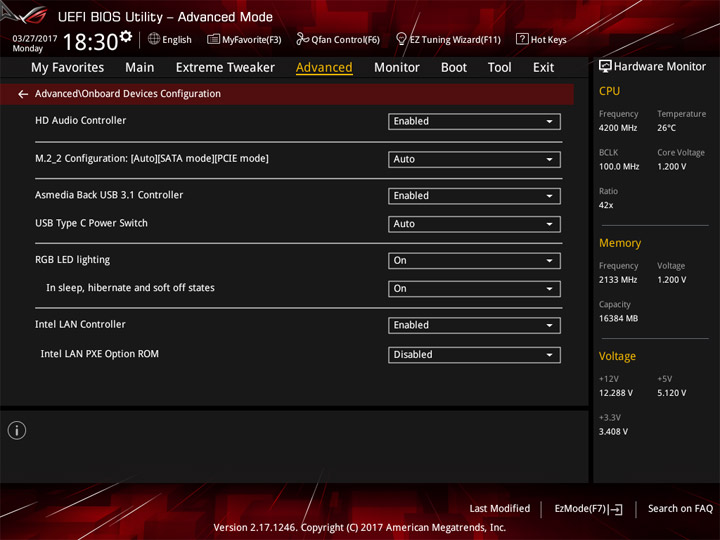Click Last Modified button
Image resolution: width=720 pixels, height=540 pixels.
pyautogui.click(x=500, y=509)
